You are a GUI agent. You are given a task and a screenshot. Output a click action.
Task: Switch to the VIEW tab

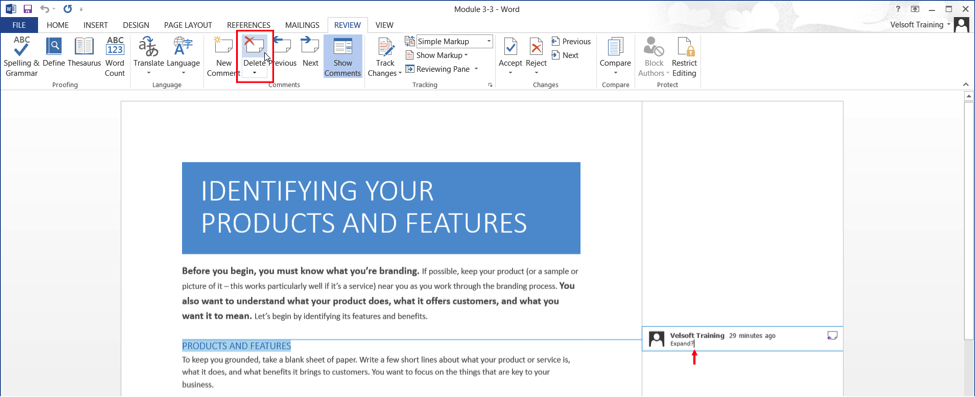tap(384, 25)
